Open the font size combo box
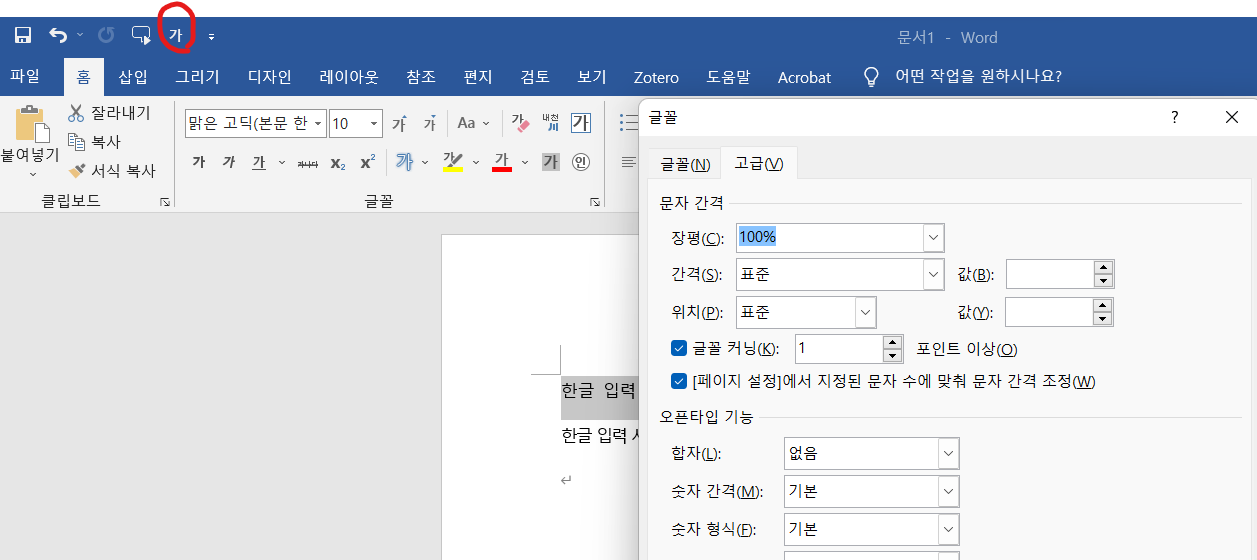Screen dimensions: 1257x560 (x=356, y=124)
